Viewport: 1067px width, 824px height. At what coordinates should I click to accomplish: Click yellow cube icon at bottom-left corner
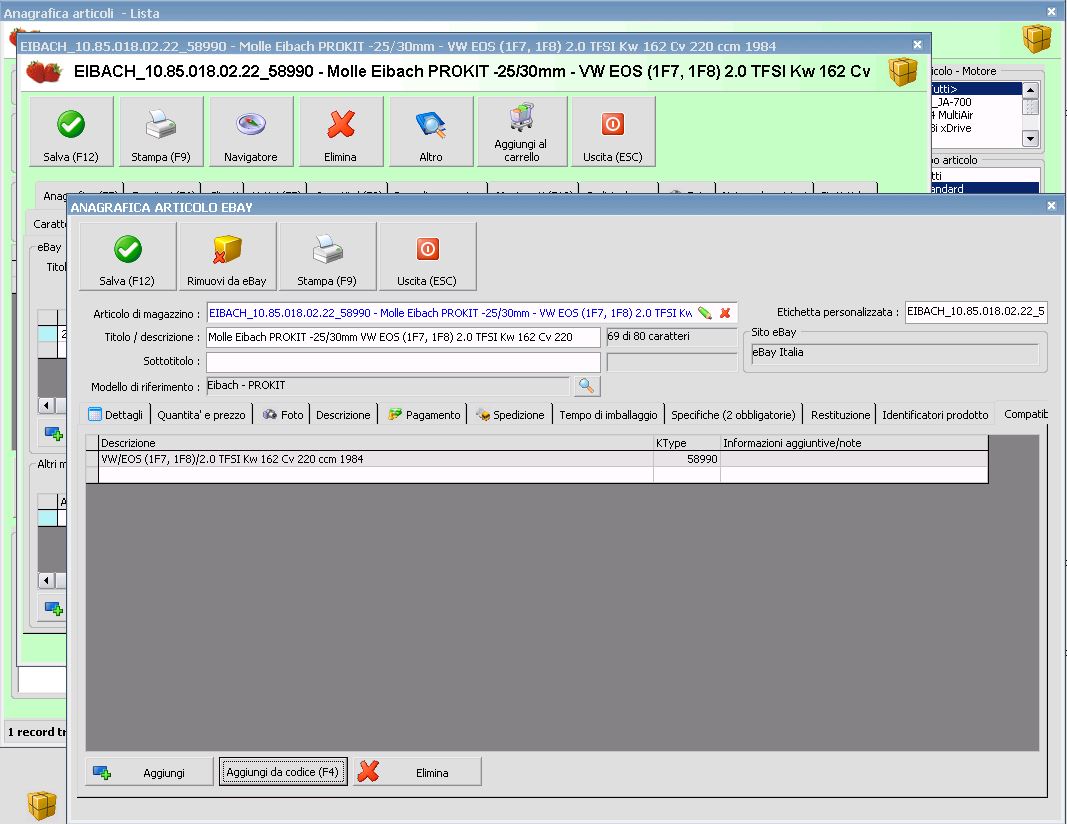[42, 805]
